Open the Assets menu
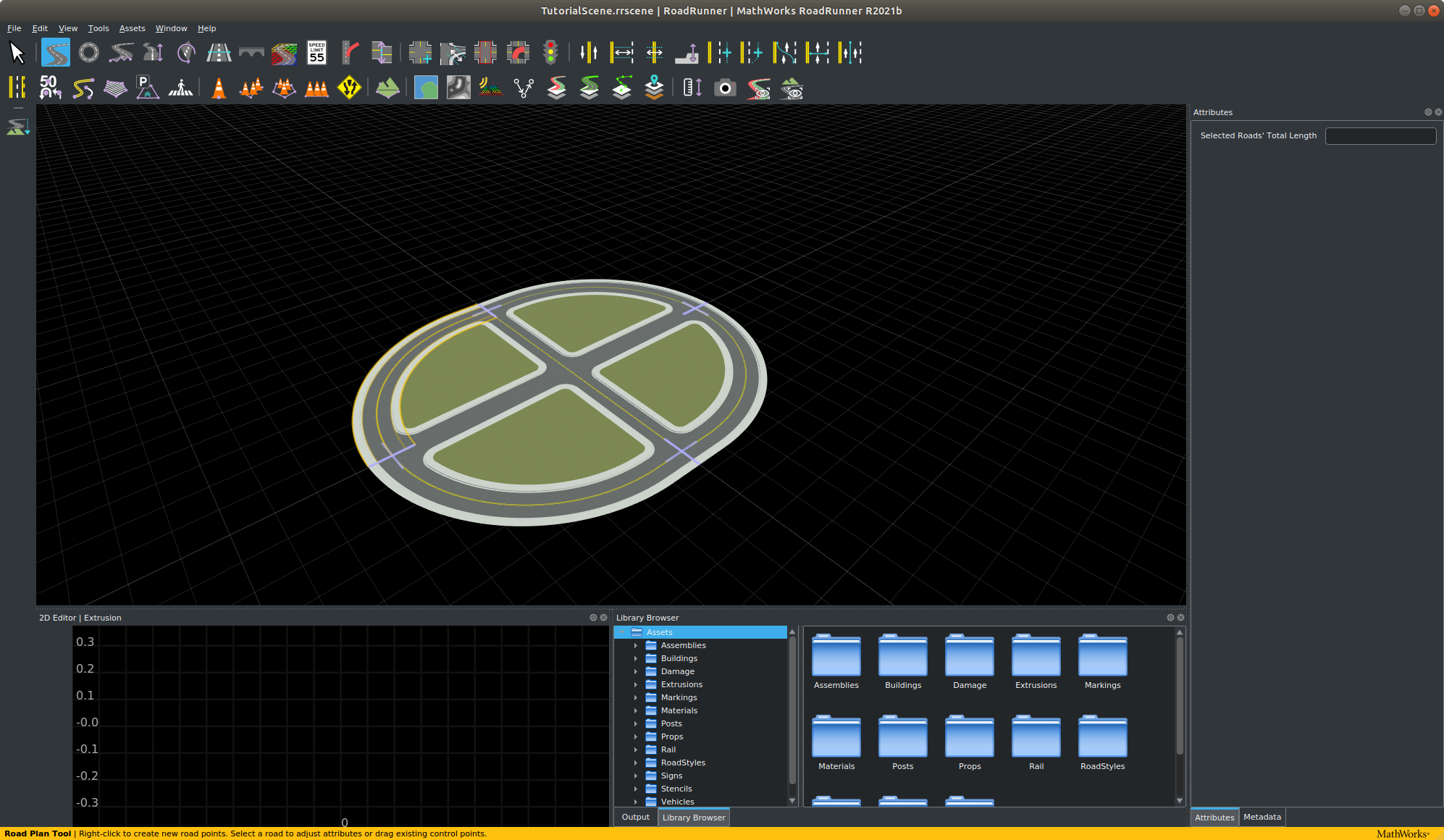The height and width of the screenshot is (840, 1444). (132, 28)
